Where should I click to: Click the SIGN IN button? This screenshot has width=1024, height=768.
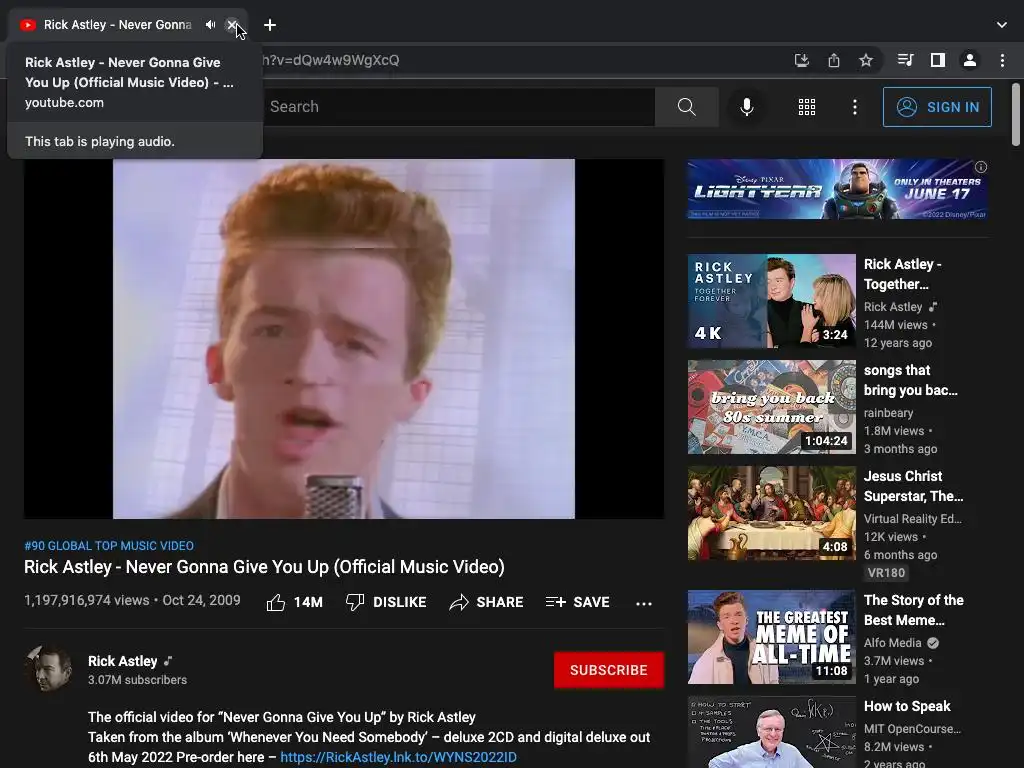click(937, 107)
